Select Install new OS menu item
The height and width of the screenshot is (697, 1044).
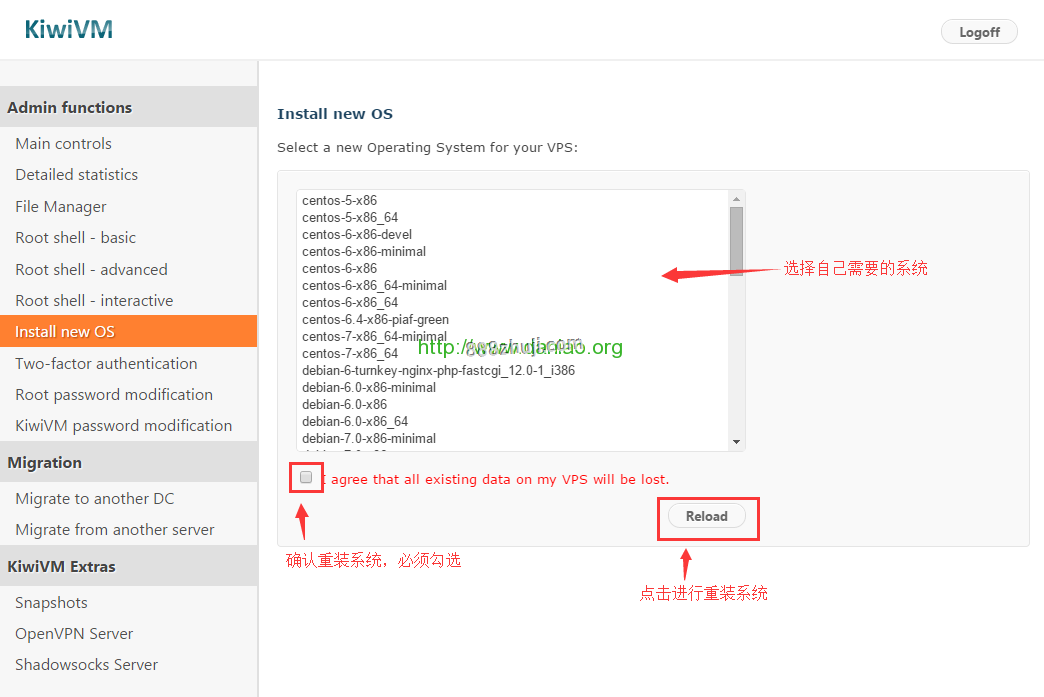coord(129,331)
